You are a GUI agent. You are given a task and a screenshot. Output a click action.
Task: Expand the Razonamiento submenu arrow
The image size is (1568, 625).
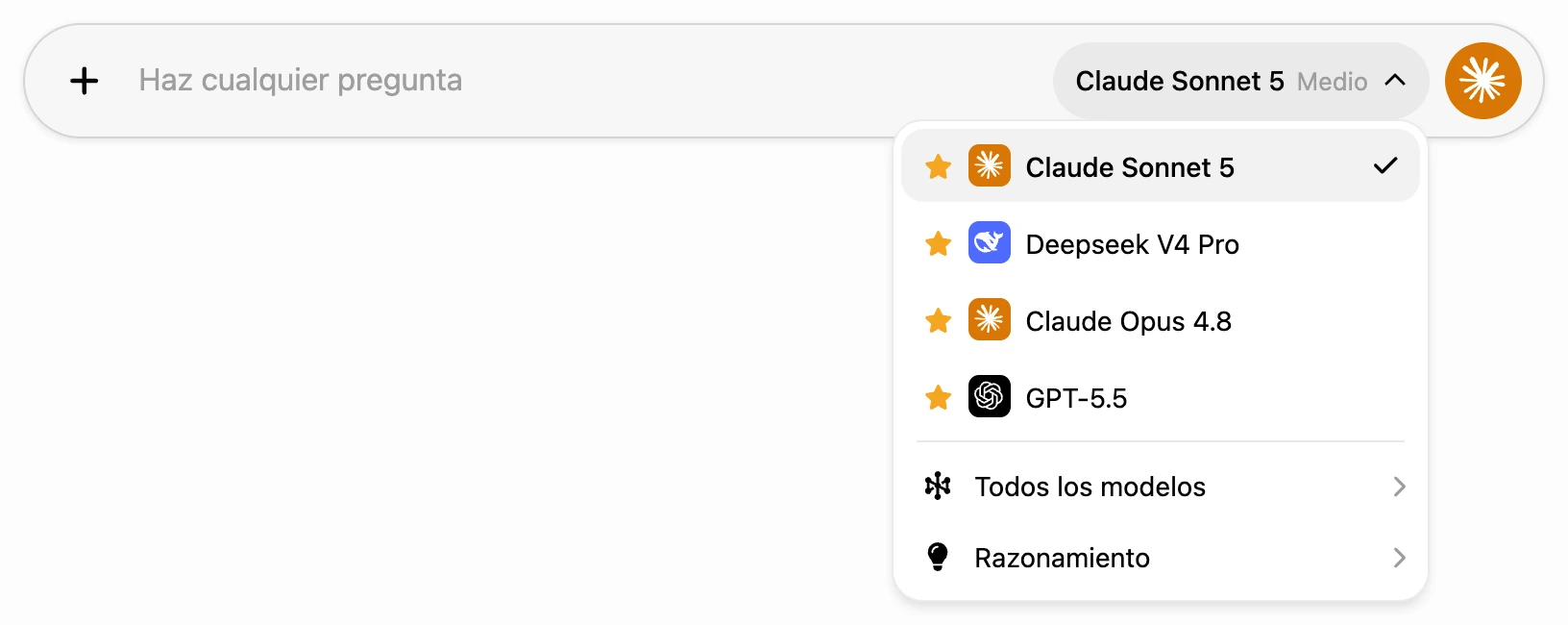[1399, 558]
